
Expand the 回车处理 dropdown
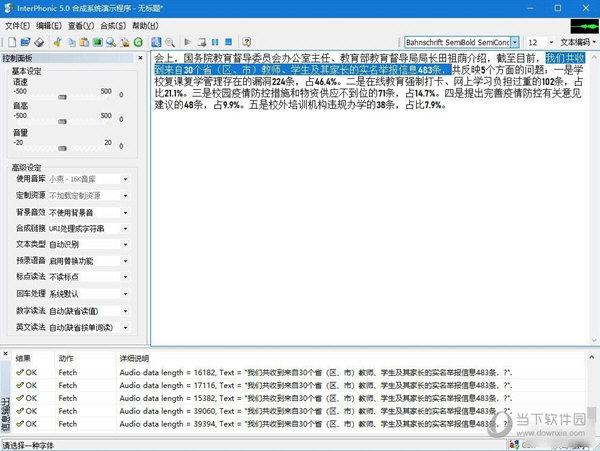tap(125, 294)
